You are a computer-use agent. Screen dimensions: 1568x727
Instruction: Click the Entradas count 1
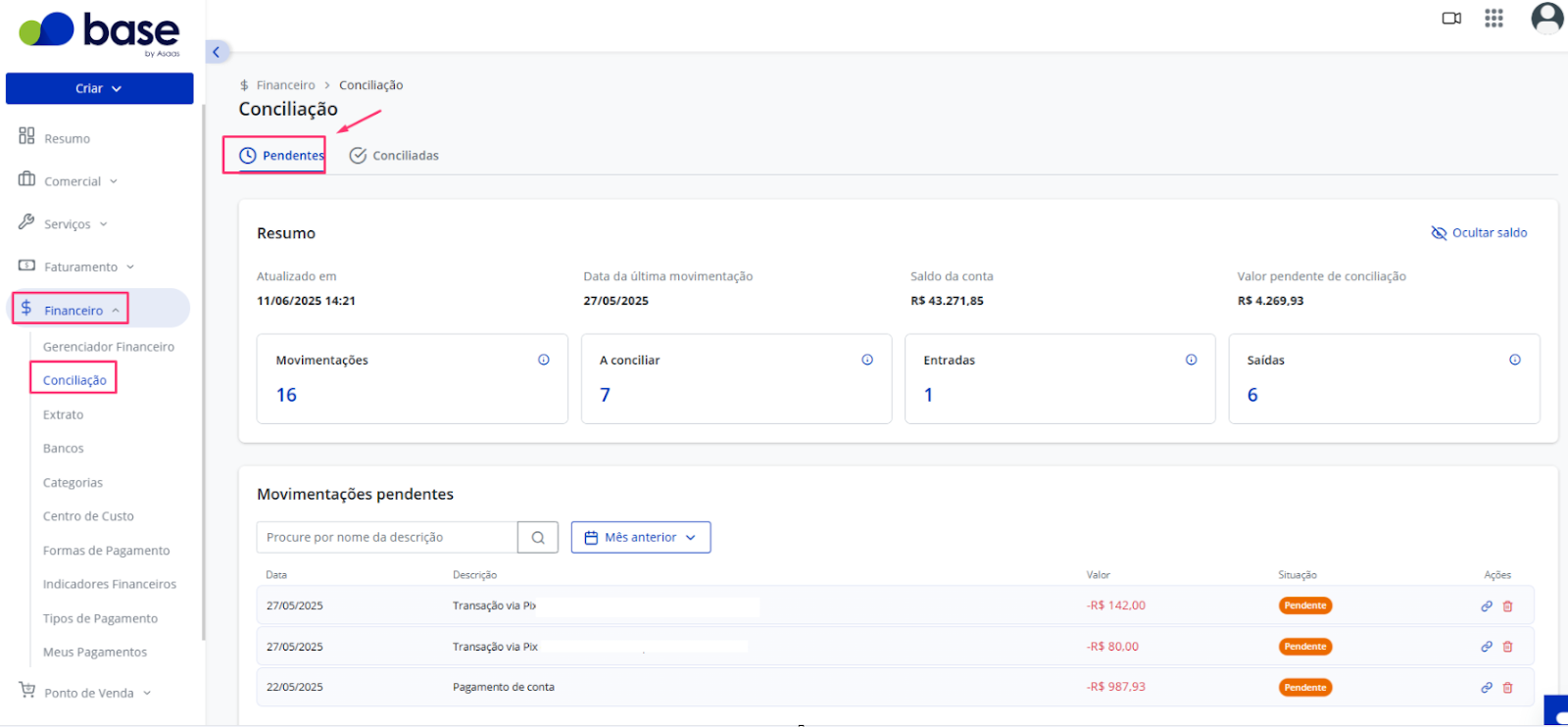click(x=929, y=395)
